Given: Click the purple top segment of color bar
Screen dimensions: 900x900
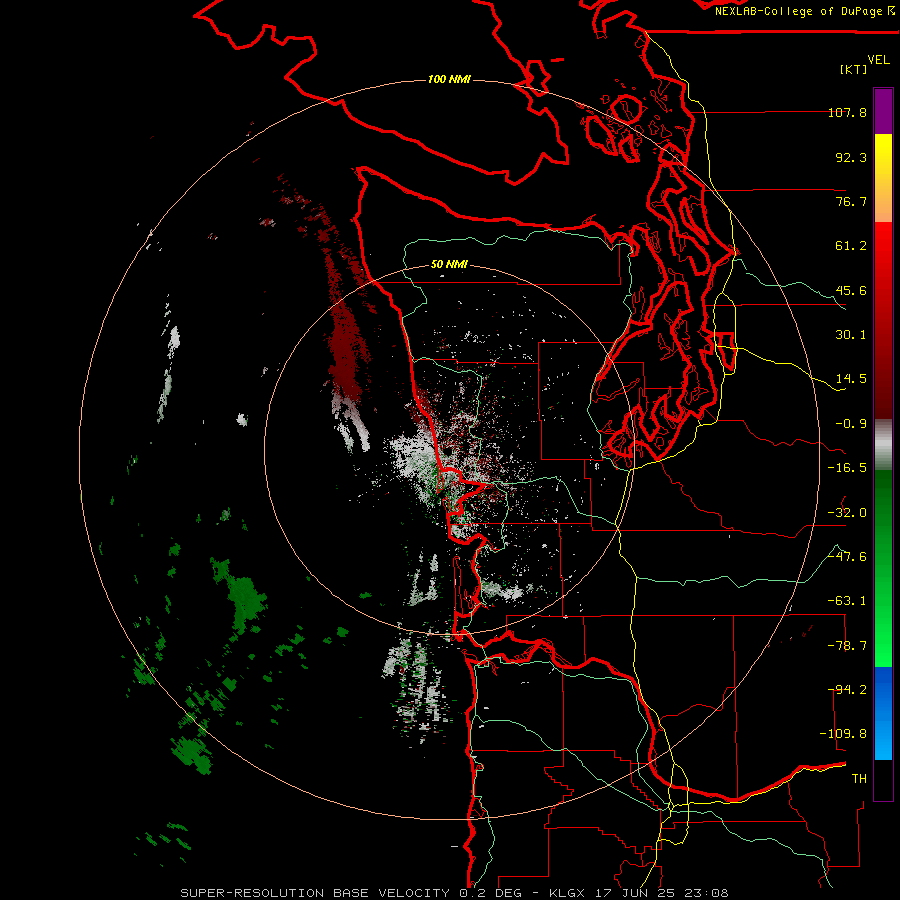Looking at the screenshot, I should (x=883, y=111).
